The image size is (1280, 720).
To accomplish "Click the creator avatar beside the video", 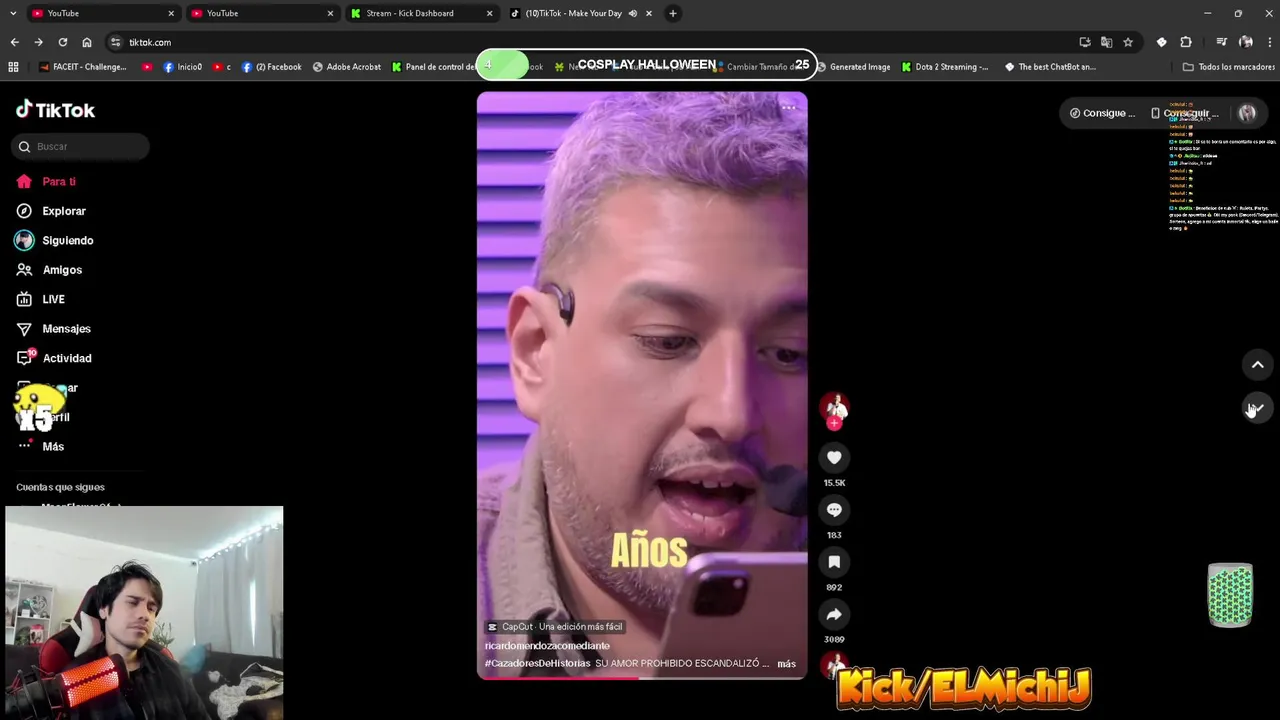I will pyautogui.click(x=834, y=406).
